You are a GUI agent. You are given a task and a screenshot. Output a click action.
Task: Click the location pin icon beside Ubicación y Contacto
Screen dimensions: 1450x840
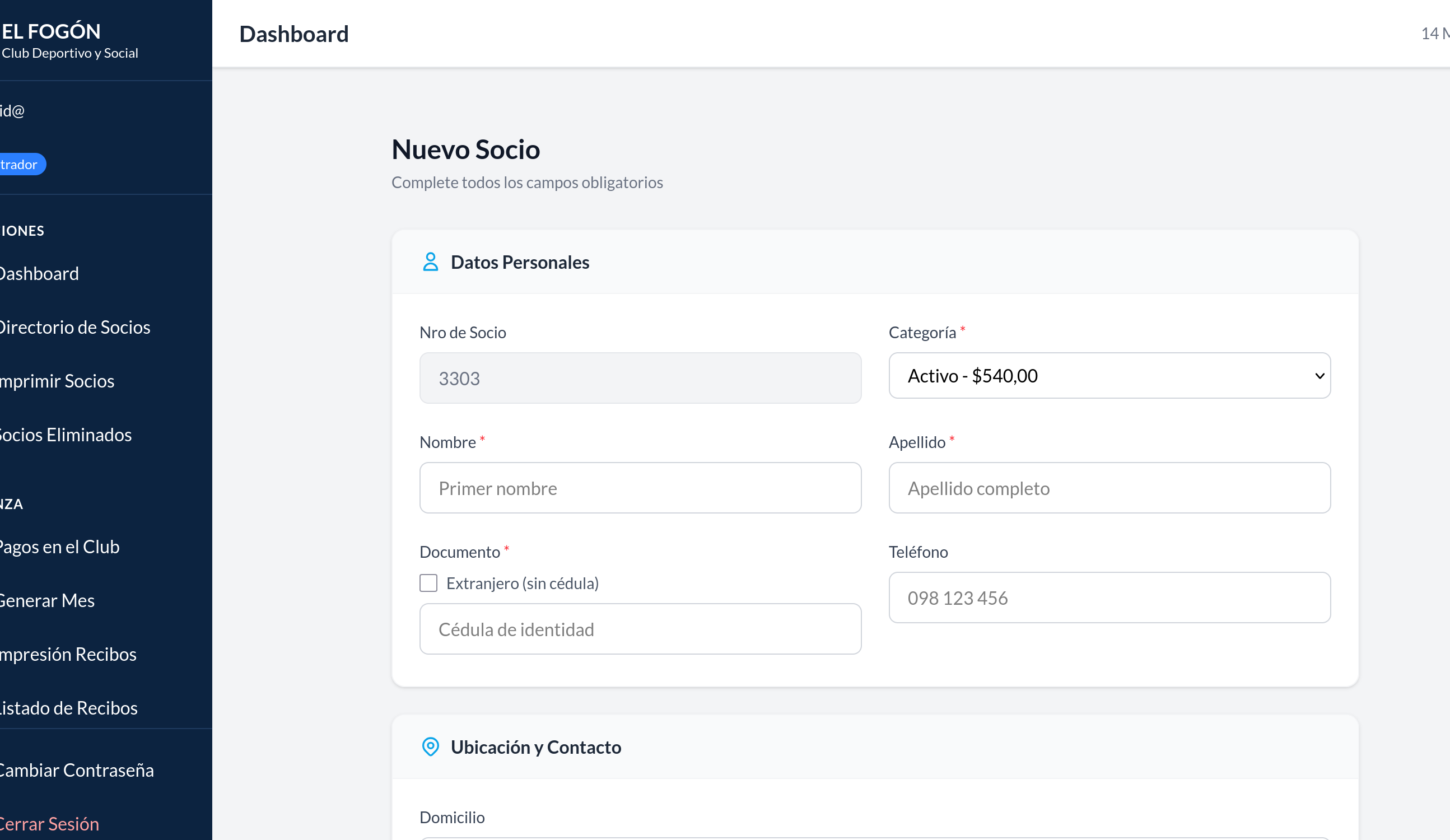[430, 747]
